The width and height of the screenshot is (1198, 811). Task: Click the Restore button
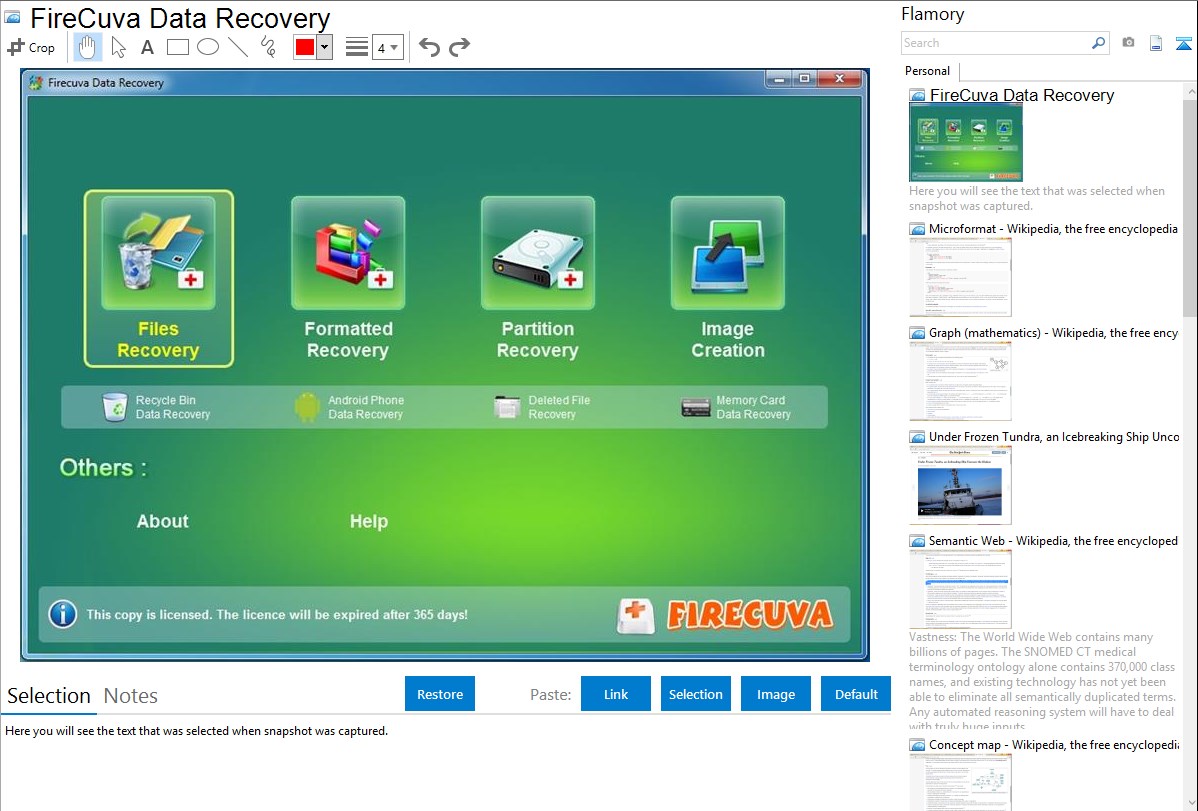point(440,694)
